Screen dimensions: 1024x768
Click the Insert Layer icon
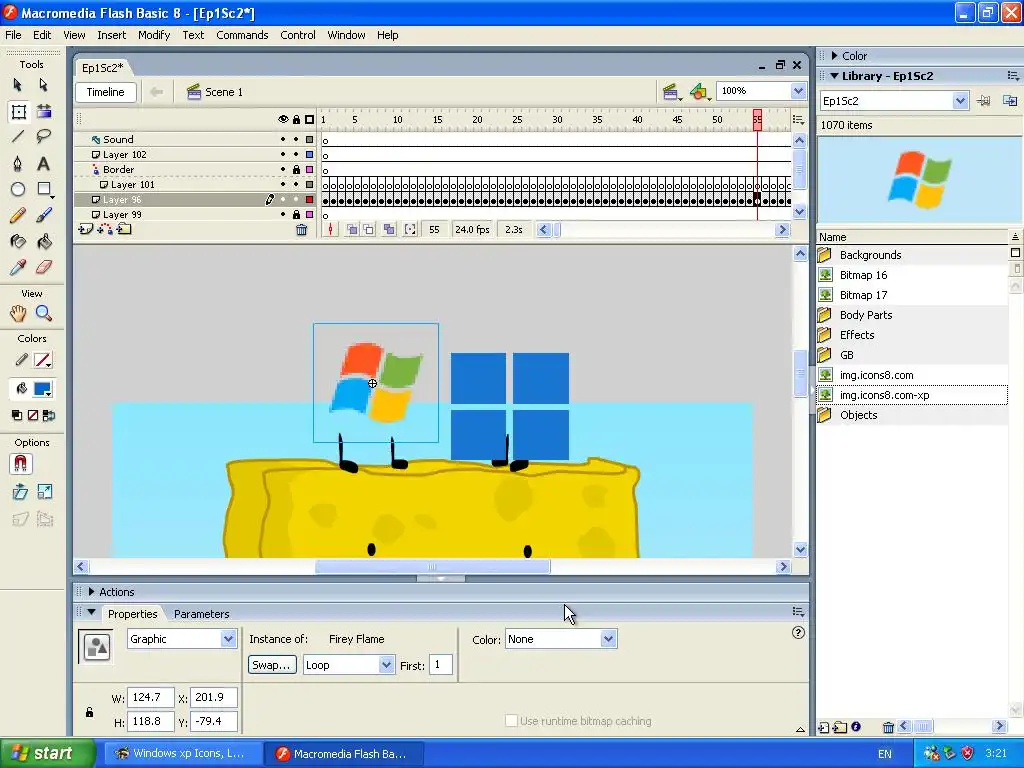(x=86, y=229)
